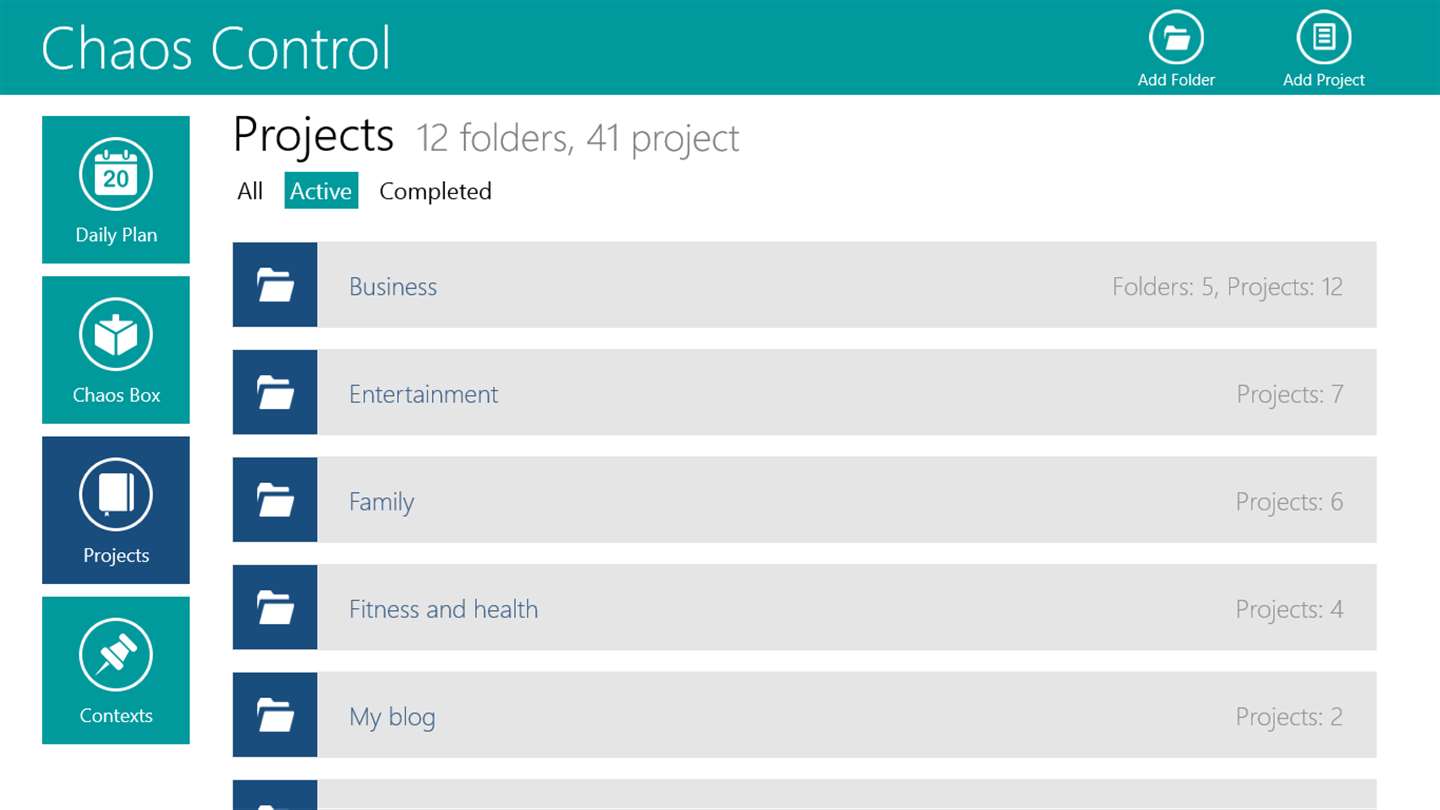Click the Add Folder icon

[x=1176, y=38]
